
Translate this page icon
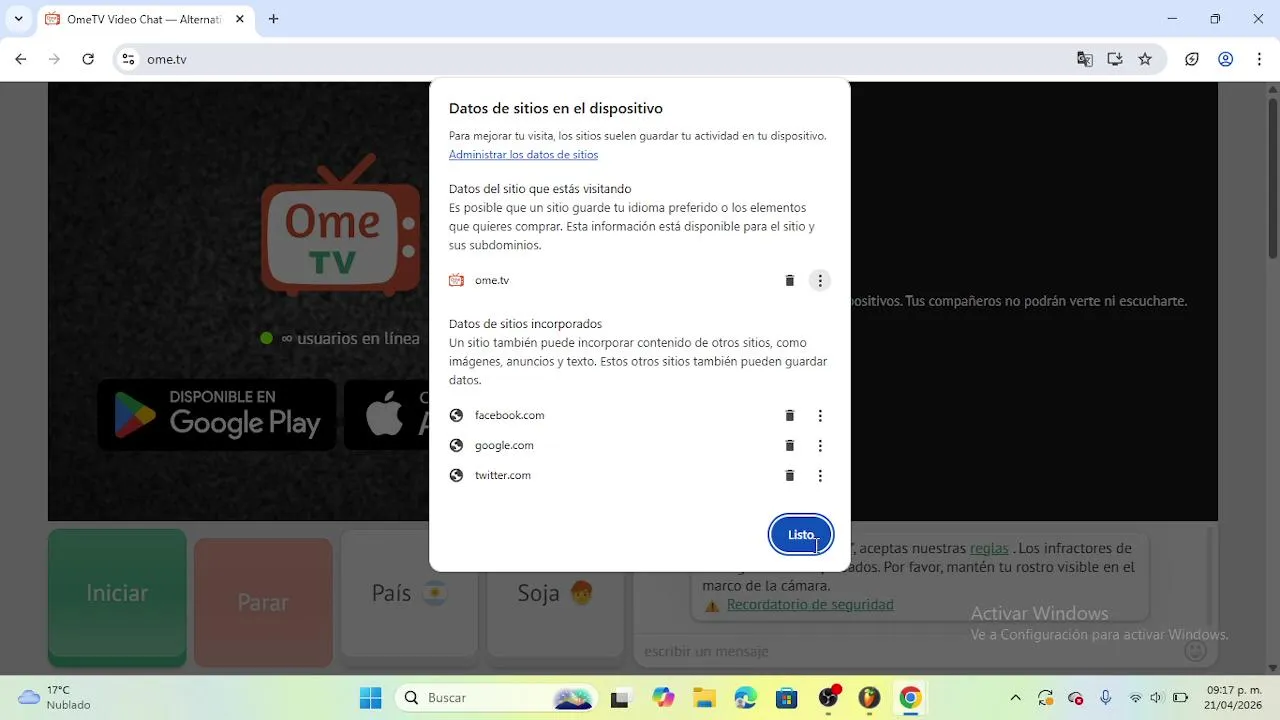[1085, 59]
